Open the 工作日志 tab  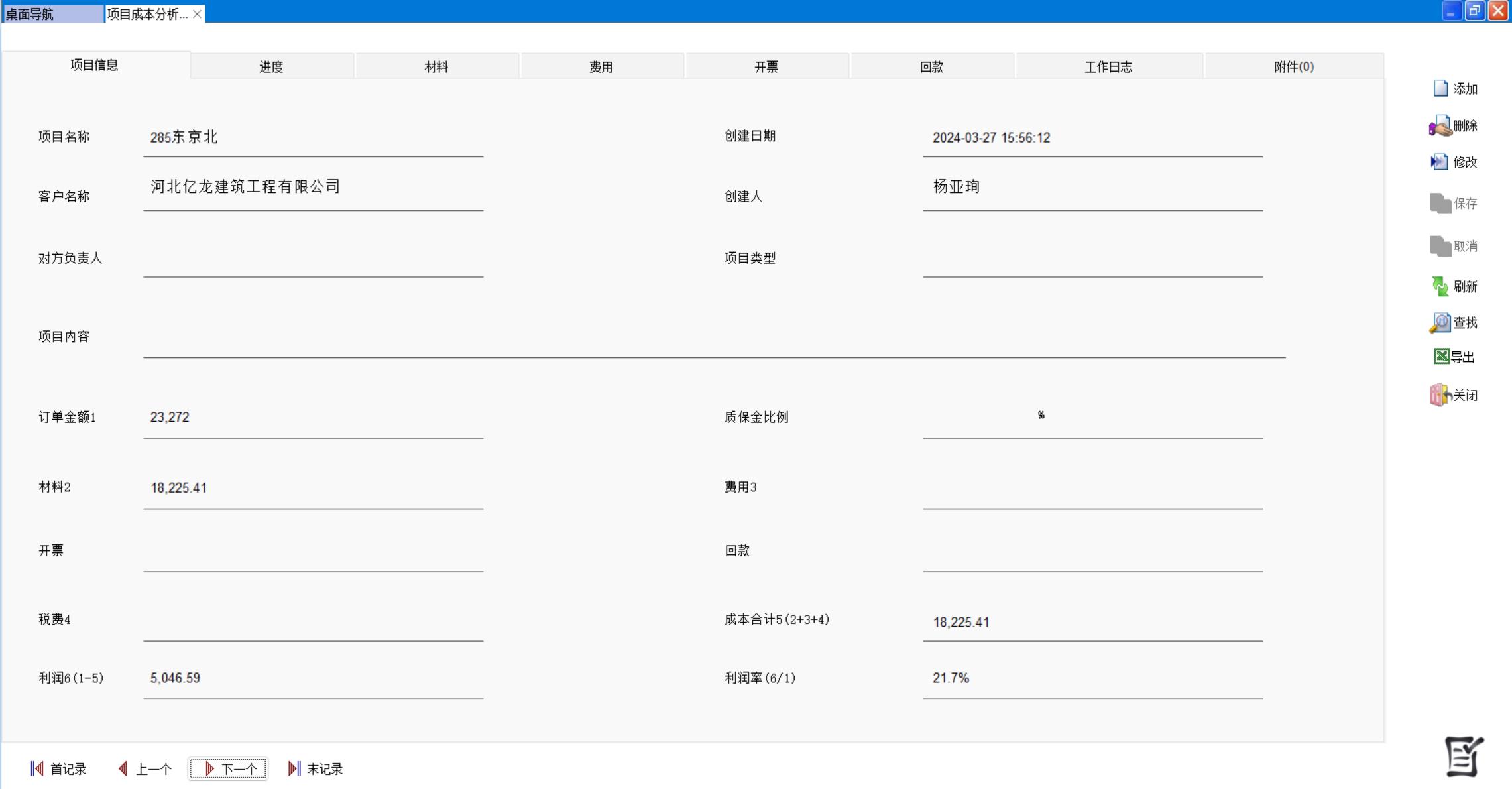[x=1108, y=67]
